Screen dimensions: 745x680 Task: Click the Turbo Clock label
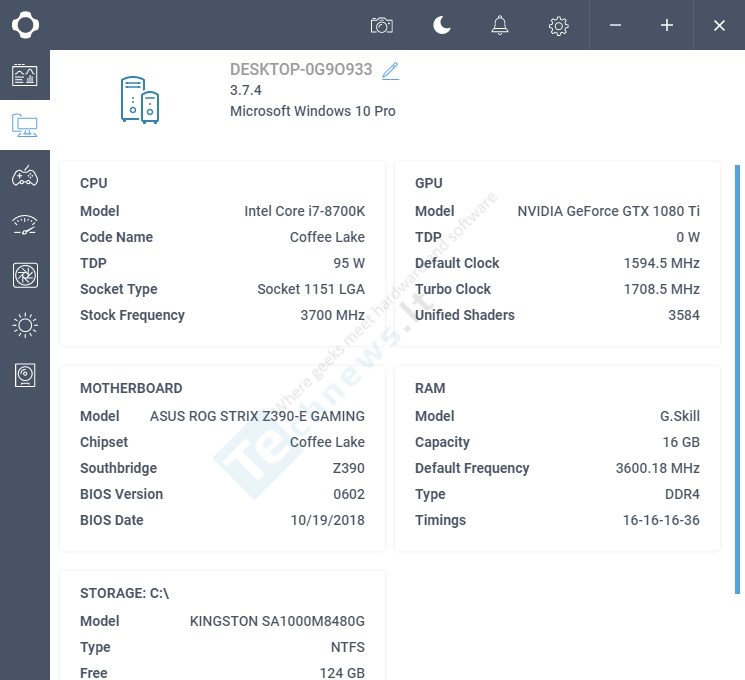(453, 289)
